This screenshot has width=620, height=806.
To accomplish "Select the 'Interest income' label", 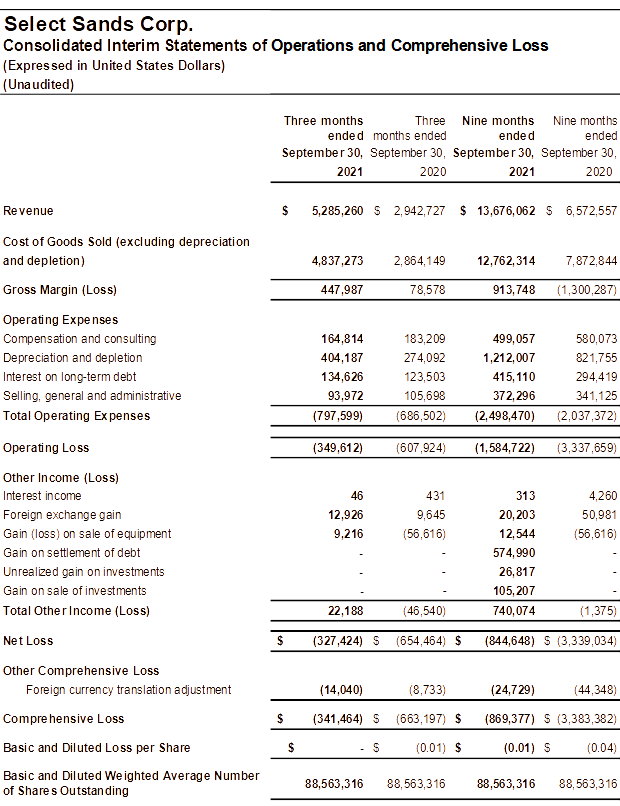I will [x=42, y=496].
